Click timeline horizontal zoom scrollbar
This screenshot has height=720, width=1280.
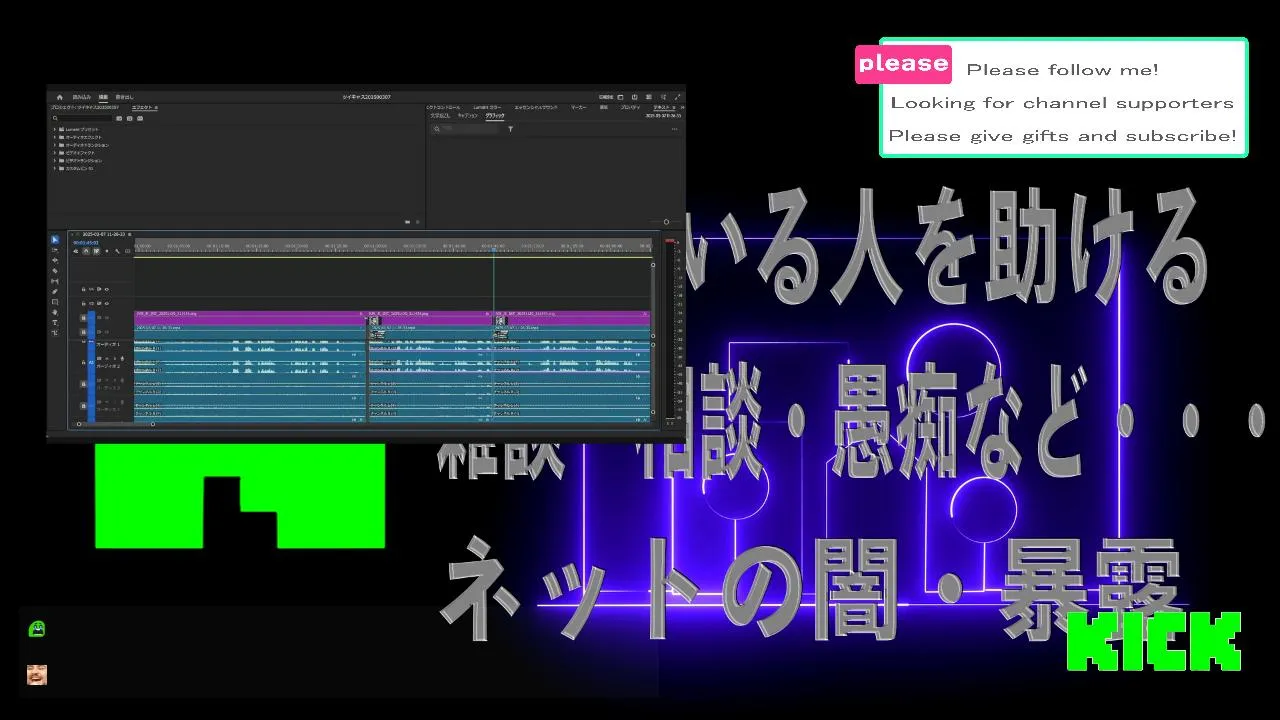[x=116, y=424]
